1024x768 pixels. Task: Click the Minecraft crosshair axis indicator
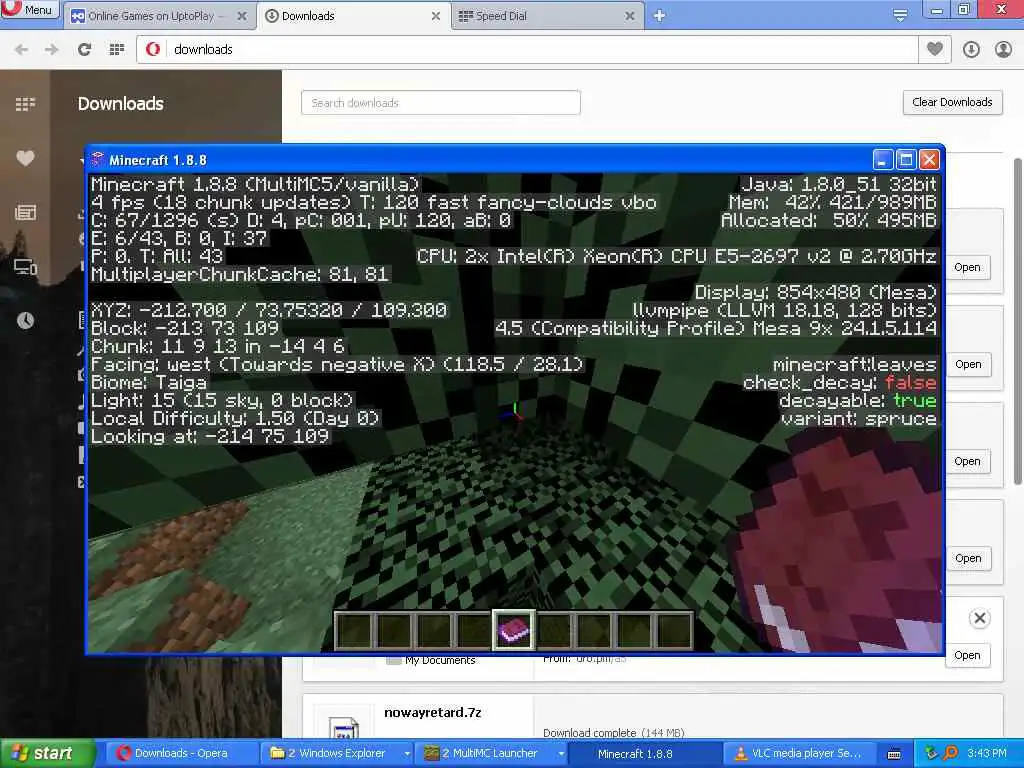coord(513,412)
